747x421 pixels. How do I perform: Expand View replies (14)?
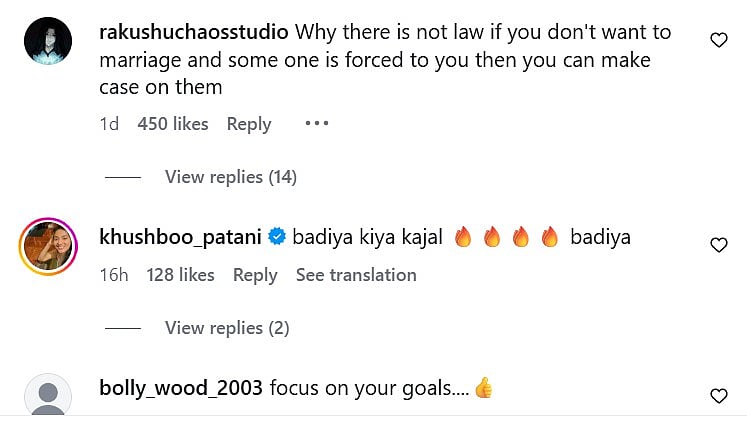point(230,177)
